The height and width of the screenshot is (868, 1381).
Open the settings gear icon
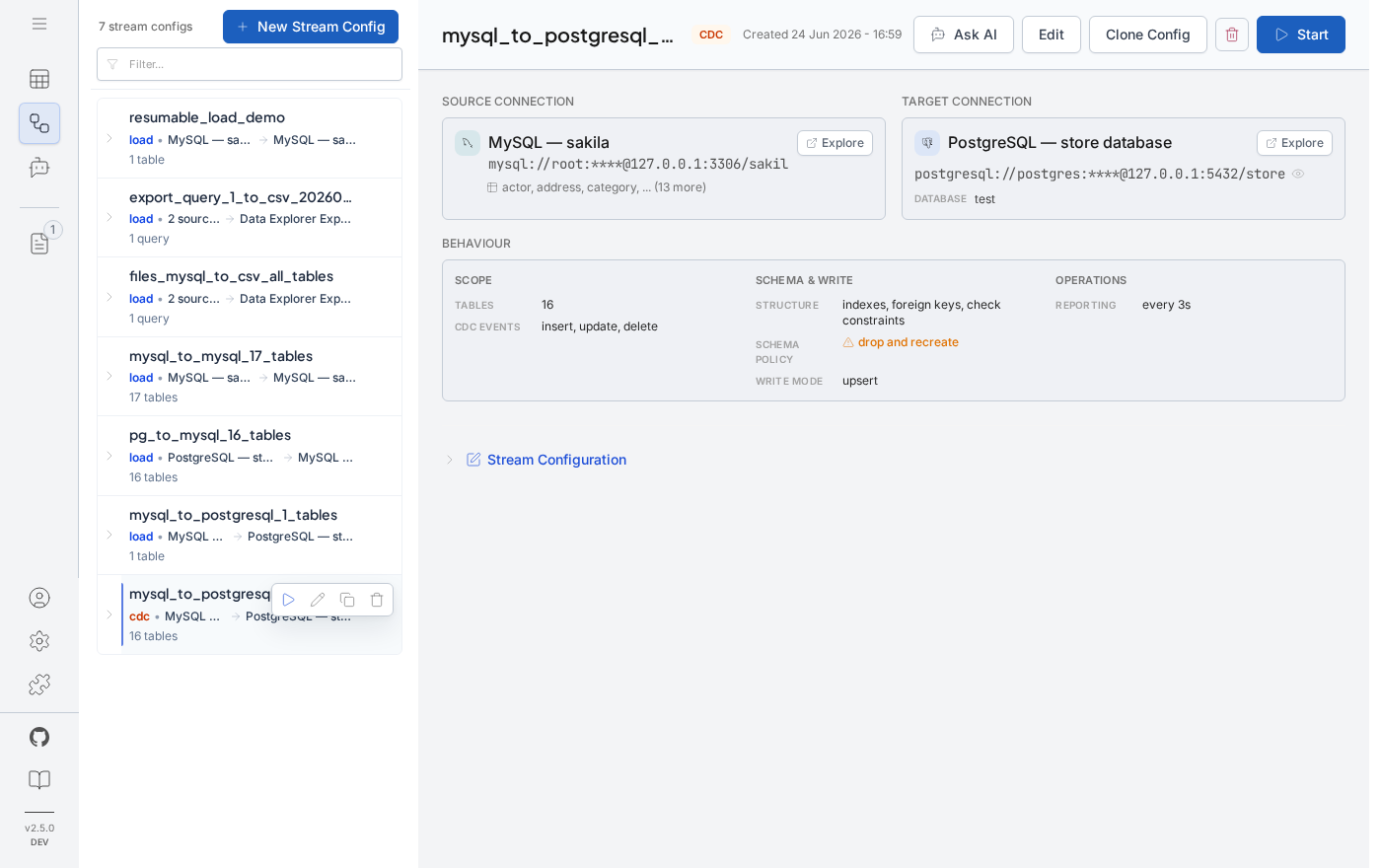click(39, 641)
